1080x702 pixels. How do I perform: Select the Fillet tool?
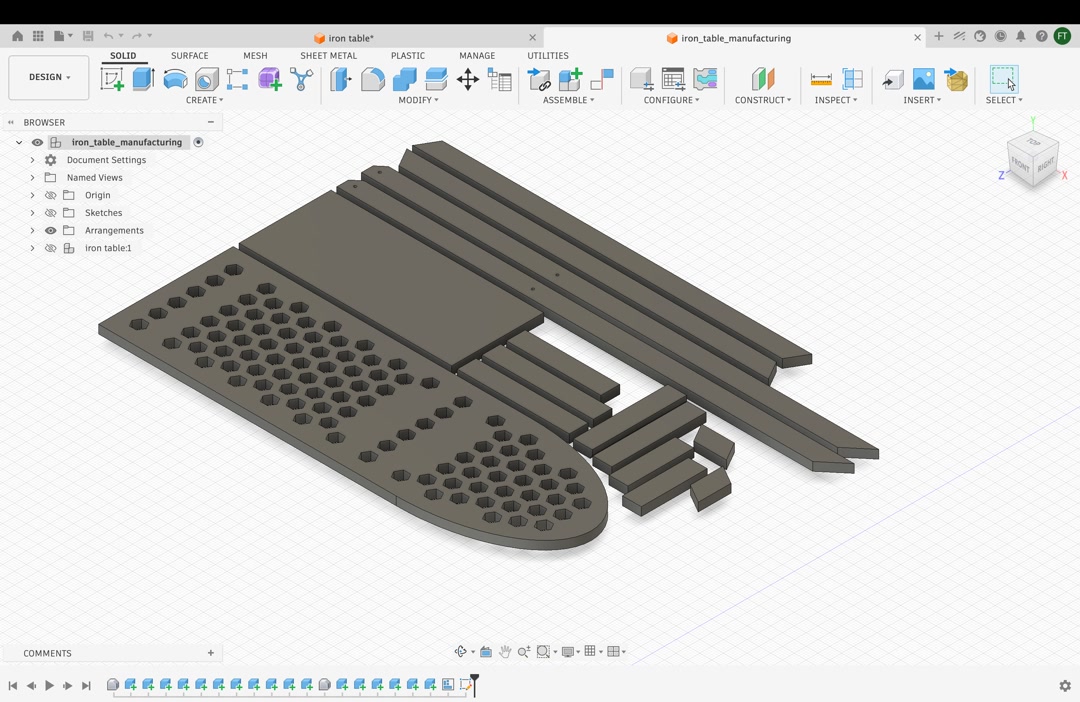click(x=373, y=79)
